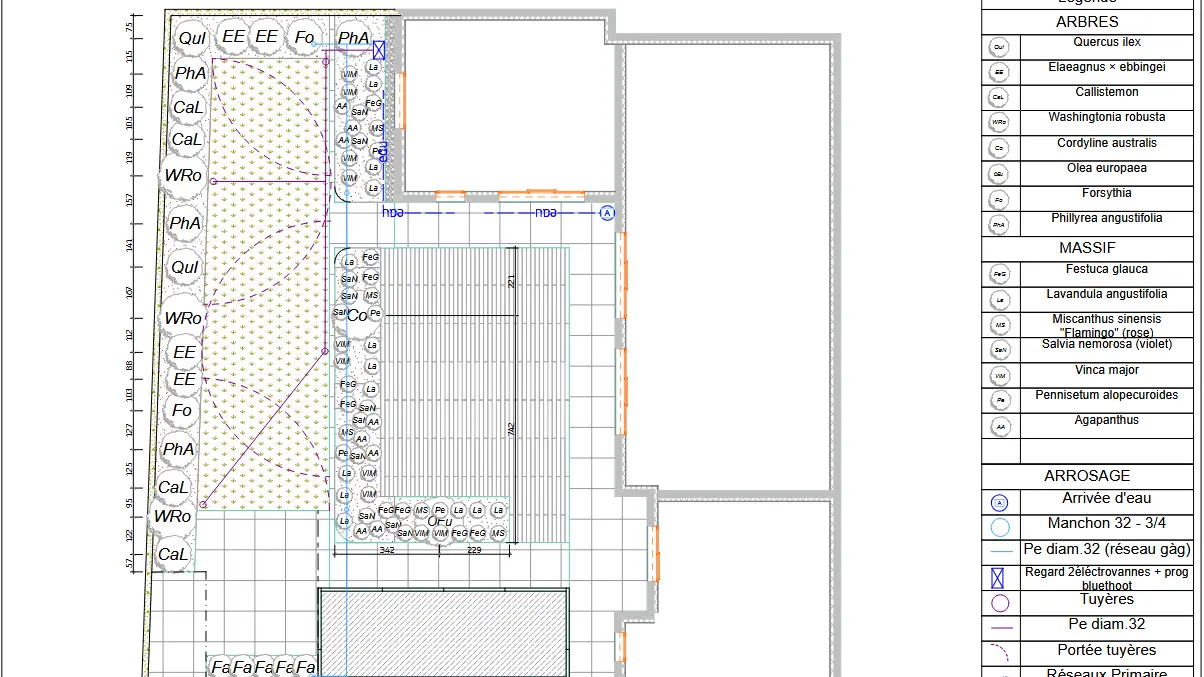The image size is (1204, 677).
Task: Select the Manchon 32 - 3/4 circle symbol
Action: [1000, 527]
